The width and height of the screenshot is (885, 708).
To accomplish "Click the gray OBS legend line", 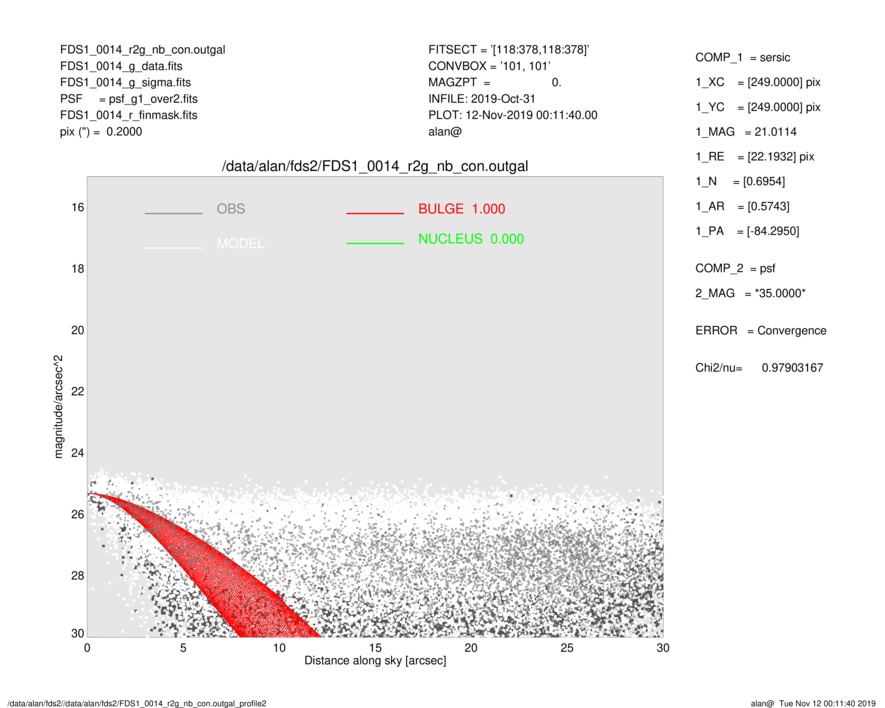I will (173, 213).
